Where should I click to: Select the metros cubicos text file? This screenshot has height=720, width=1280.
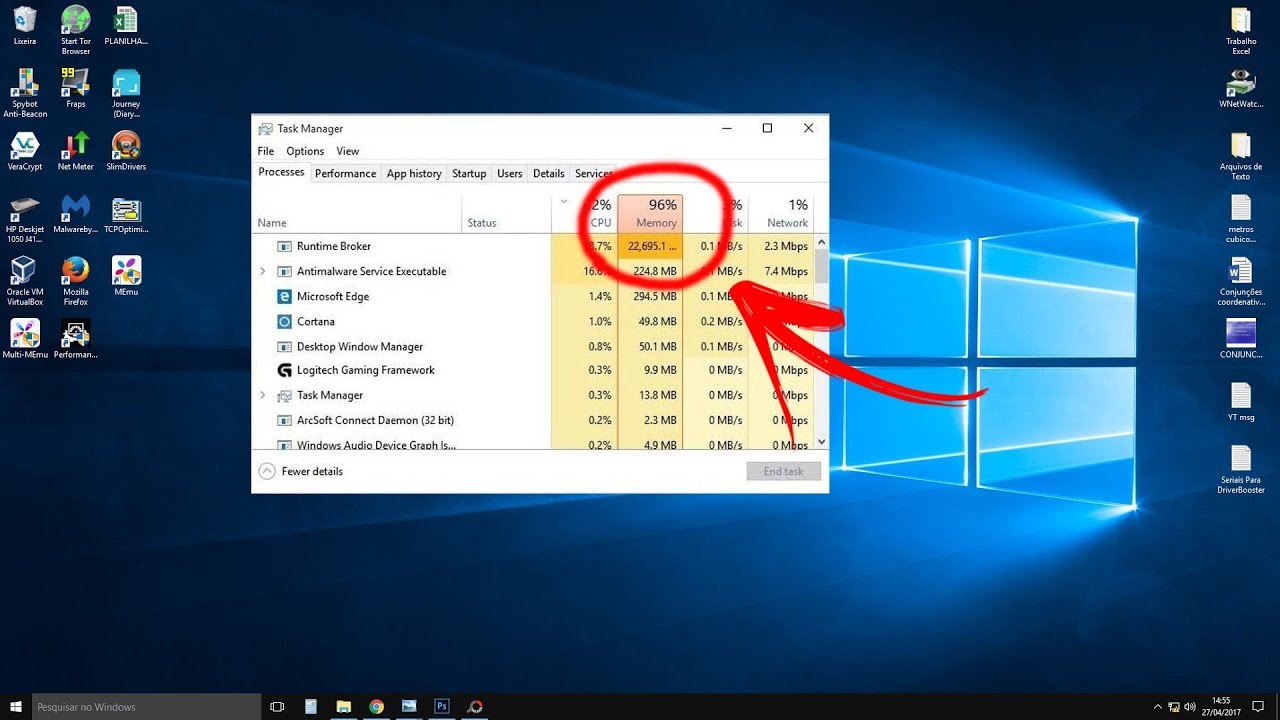[1240, 219]
